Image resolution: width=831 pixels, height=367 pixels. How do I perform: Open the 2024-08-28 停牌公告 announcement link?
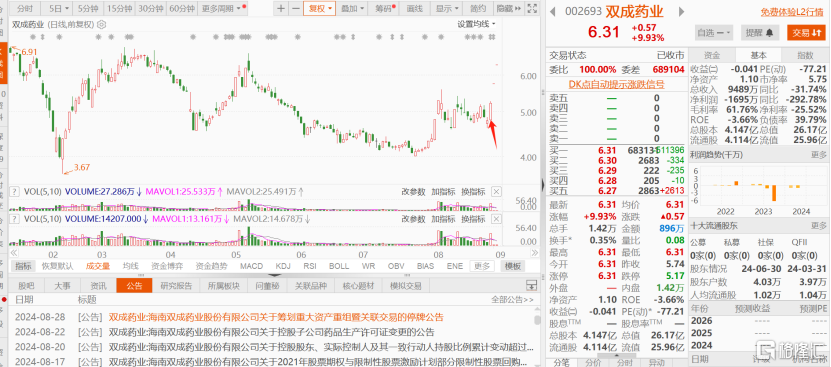[276, 317]
